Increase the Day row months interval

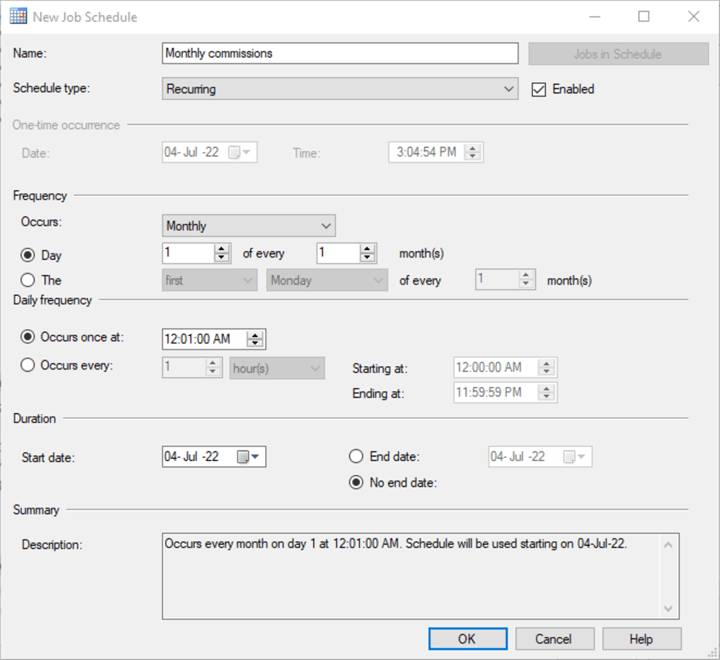(367, 248)
